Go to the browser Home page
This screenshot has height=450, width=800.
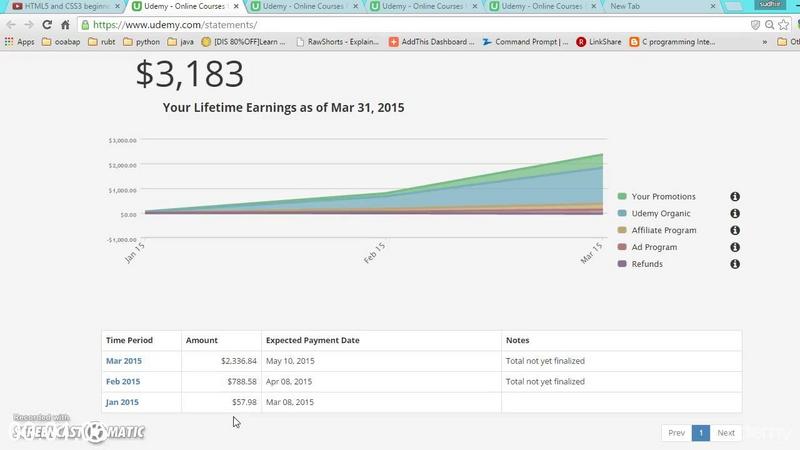click(65, 24)
